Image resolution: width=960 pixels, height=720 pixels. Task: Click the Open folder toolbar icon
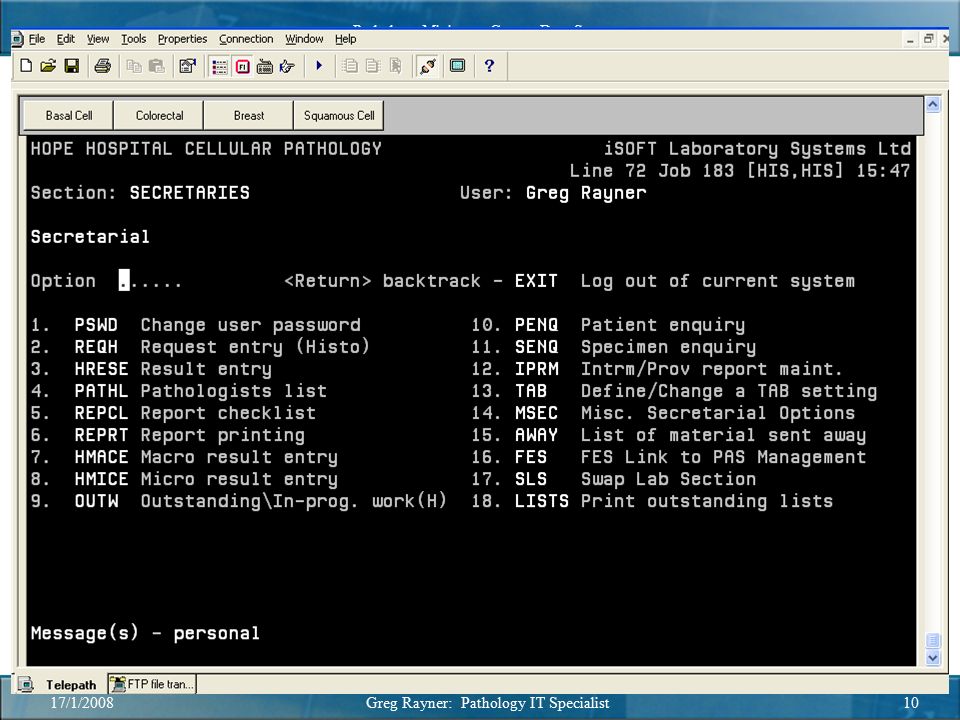(x=48, y=66)
